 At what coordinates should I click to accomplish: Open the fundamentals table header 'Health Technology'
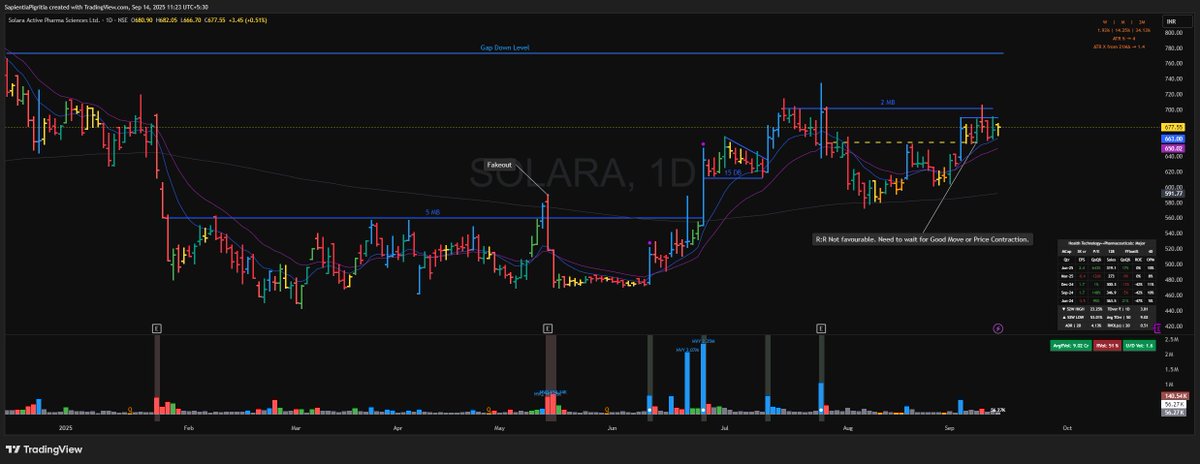tap(1107, 242)
